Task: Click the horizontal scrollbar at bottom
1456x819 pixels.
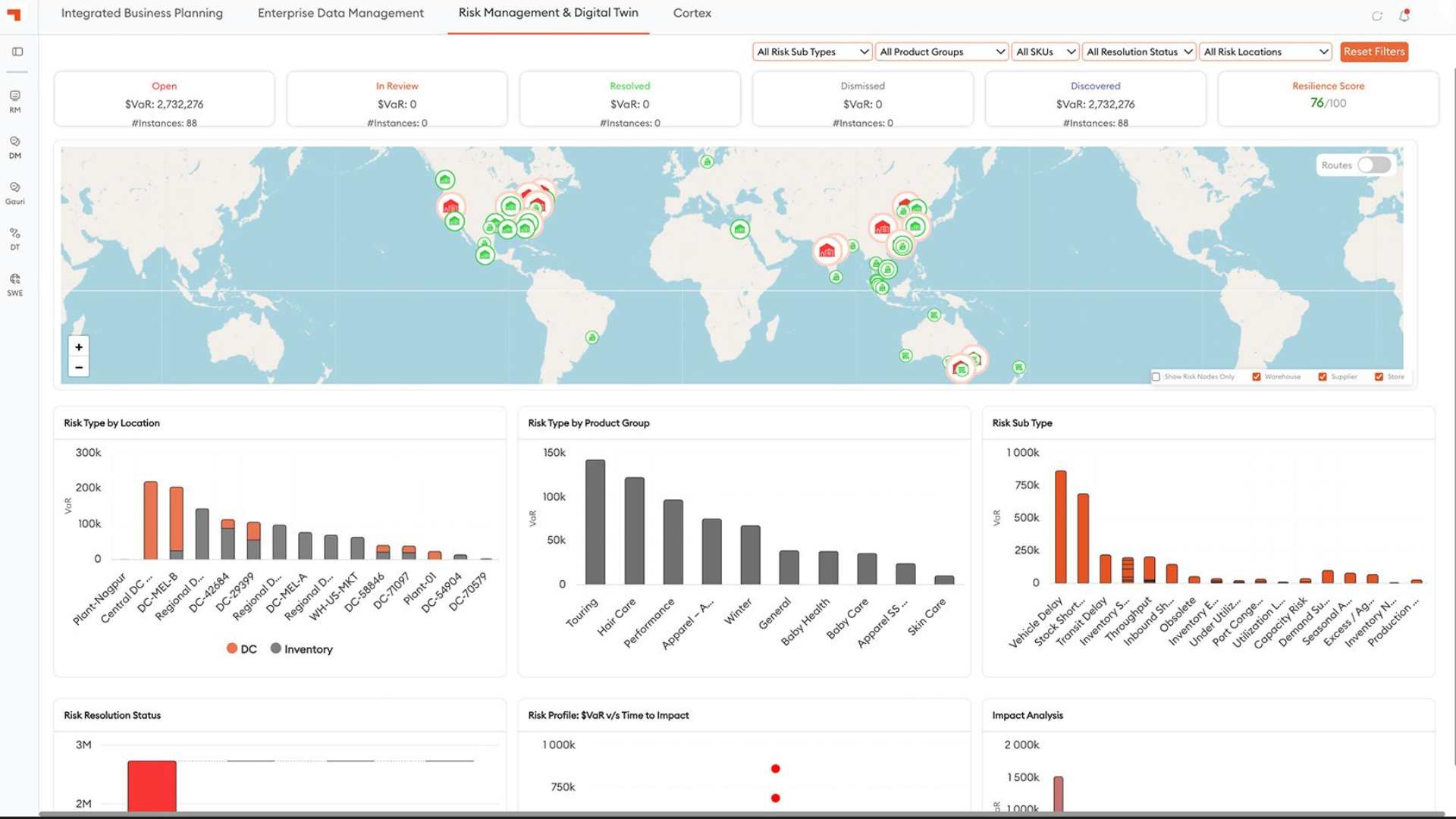Action: click(742, 814)
